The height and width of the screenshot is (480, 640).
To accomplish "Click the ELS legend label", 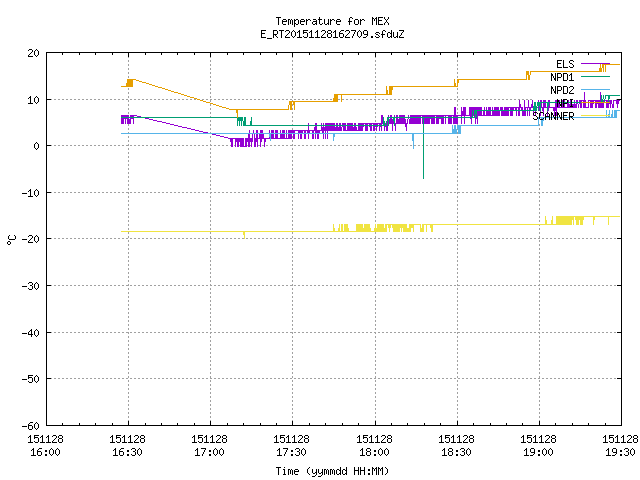I will click(565, 64).
